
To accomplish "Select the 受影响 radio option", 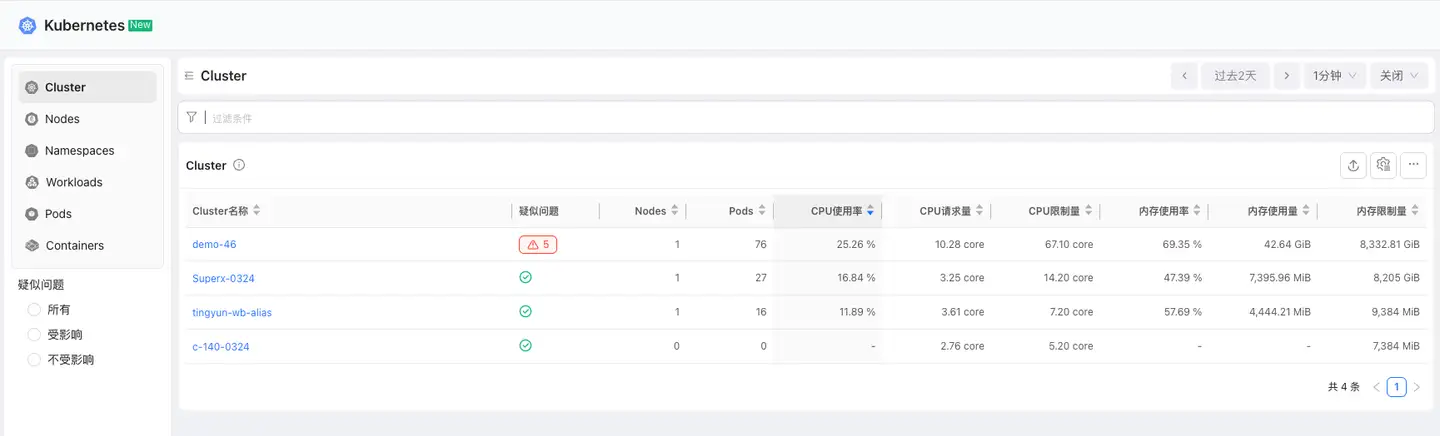I will [35, 335].
